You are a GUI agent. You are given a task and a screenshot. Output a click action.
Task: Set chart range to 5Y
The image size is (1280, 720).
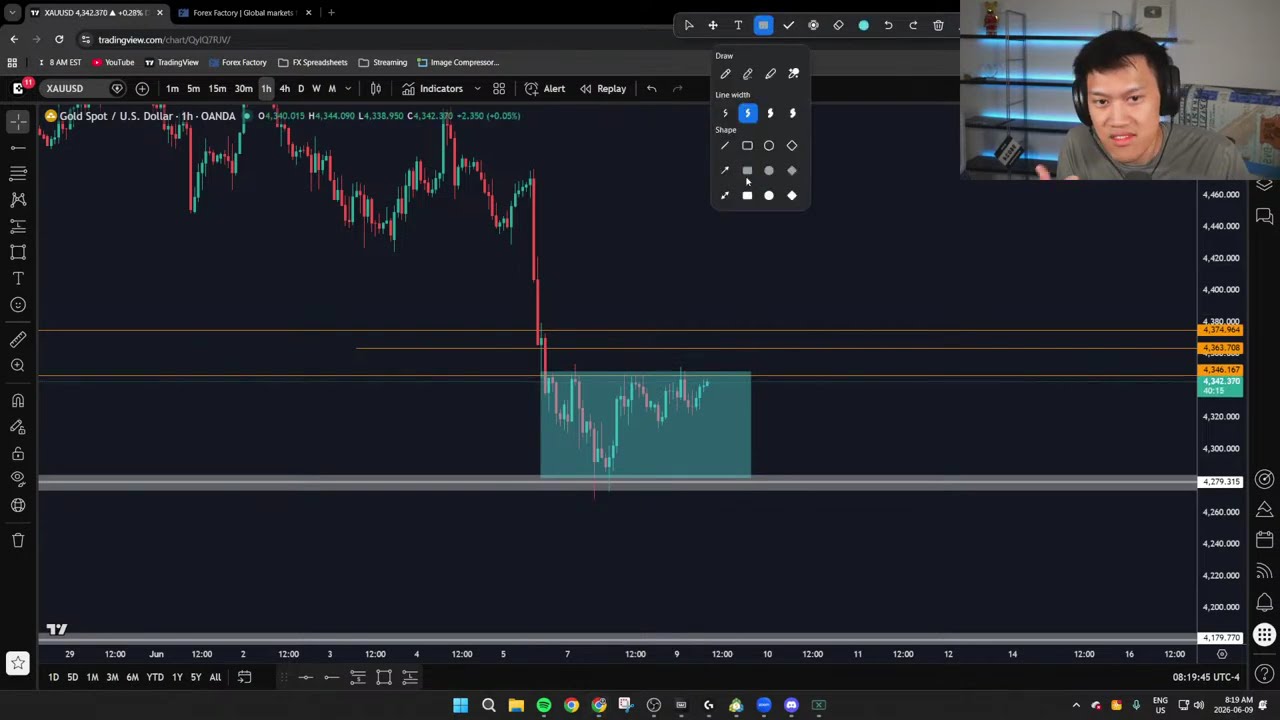pyautogui.click(x=196, y=677)
